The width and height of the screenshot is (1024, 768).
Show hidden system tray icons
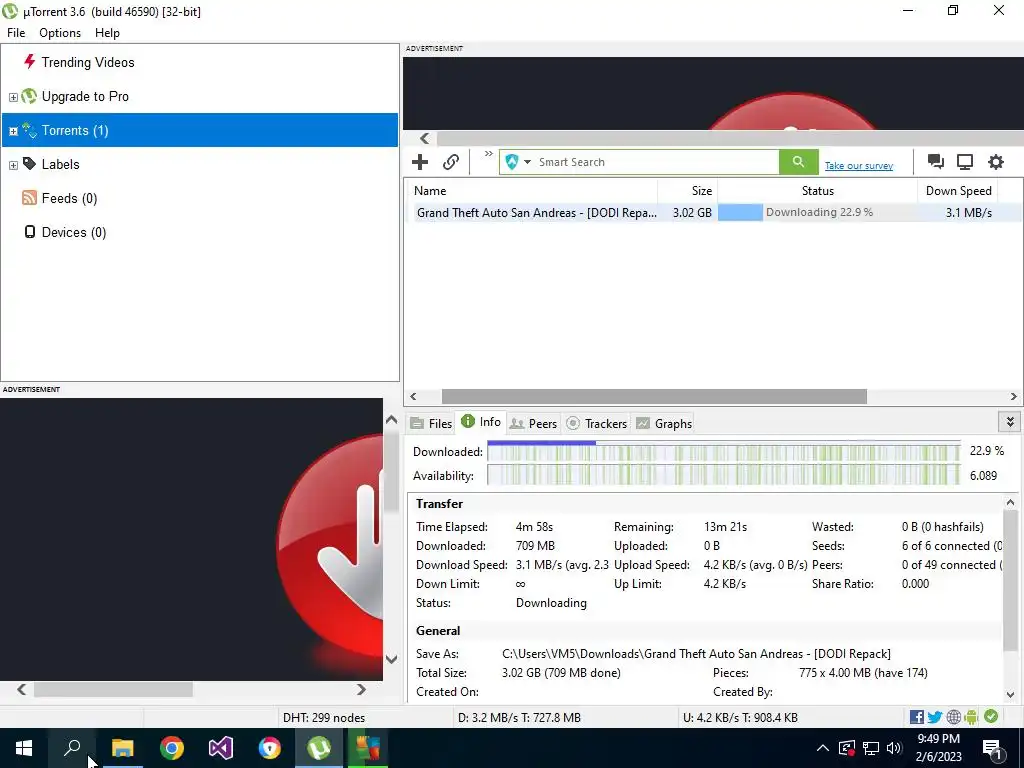coord(823,748)
